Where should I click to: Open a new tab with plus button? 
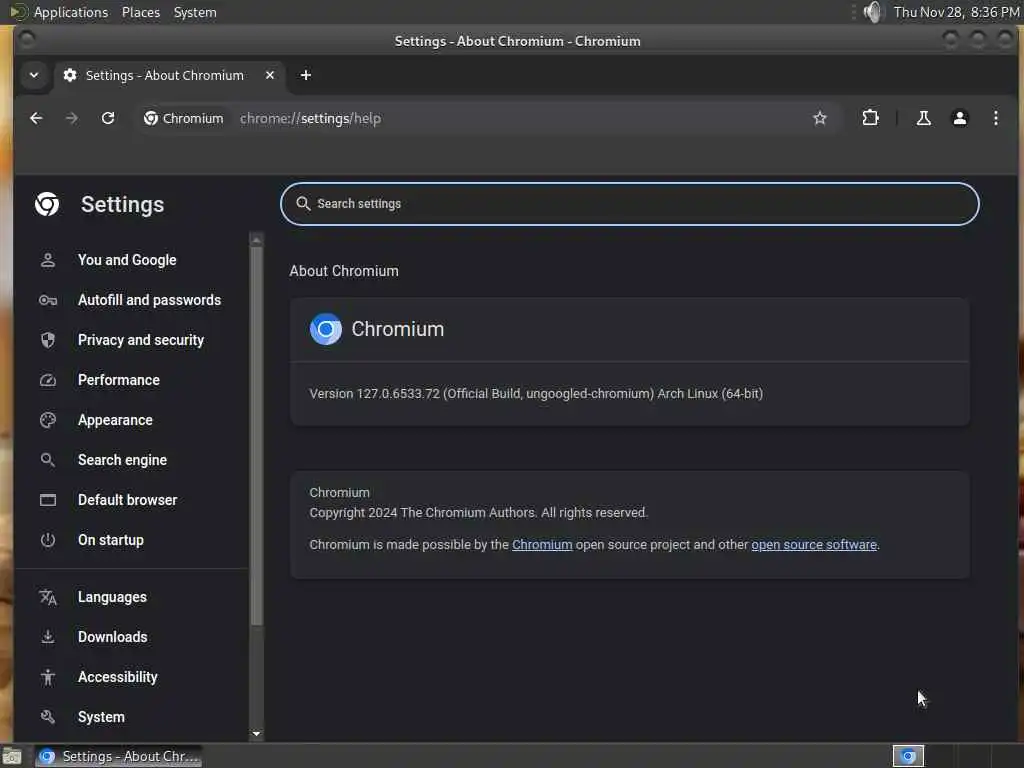[x=306, y=75]
